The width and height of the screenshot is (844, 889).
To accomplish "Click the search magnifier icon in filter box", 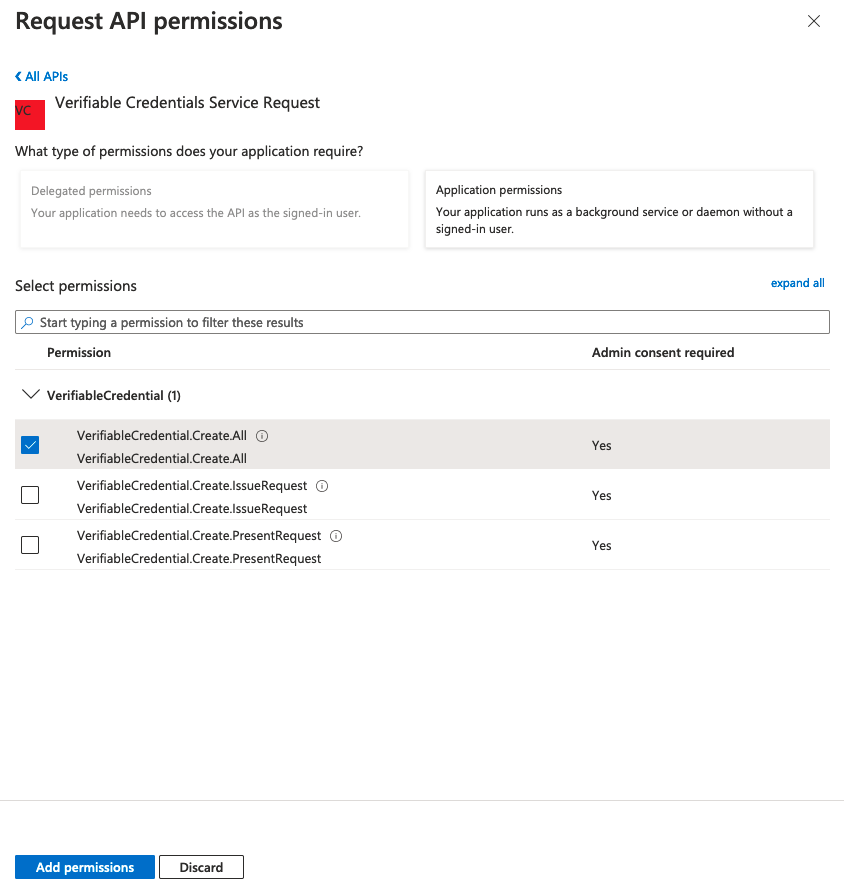I will point(28,323).
